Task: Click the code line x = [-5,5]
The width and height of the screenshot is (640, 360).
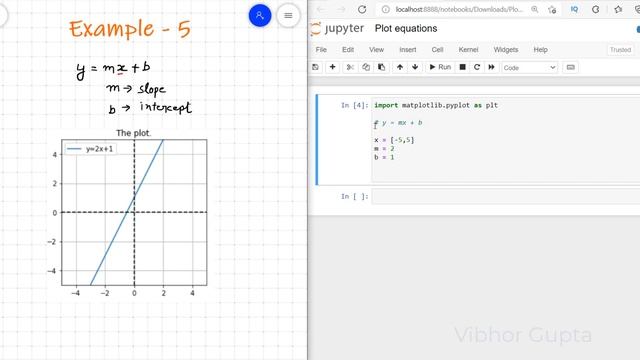Action: point(394,140)
